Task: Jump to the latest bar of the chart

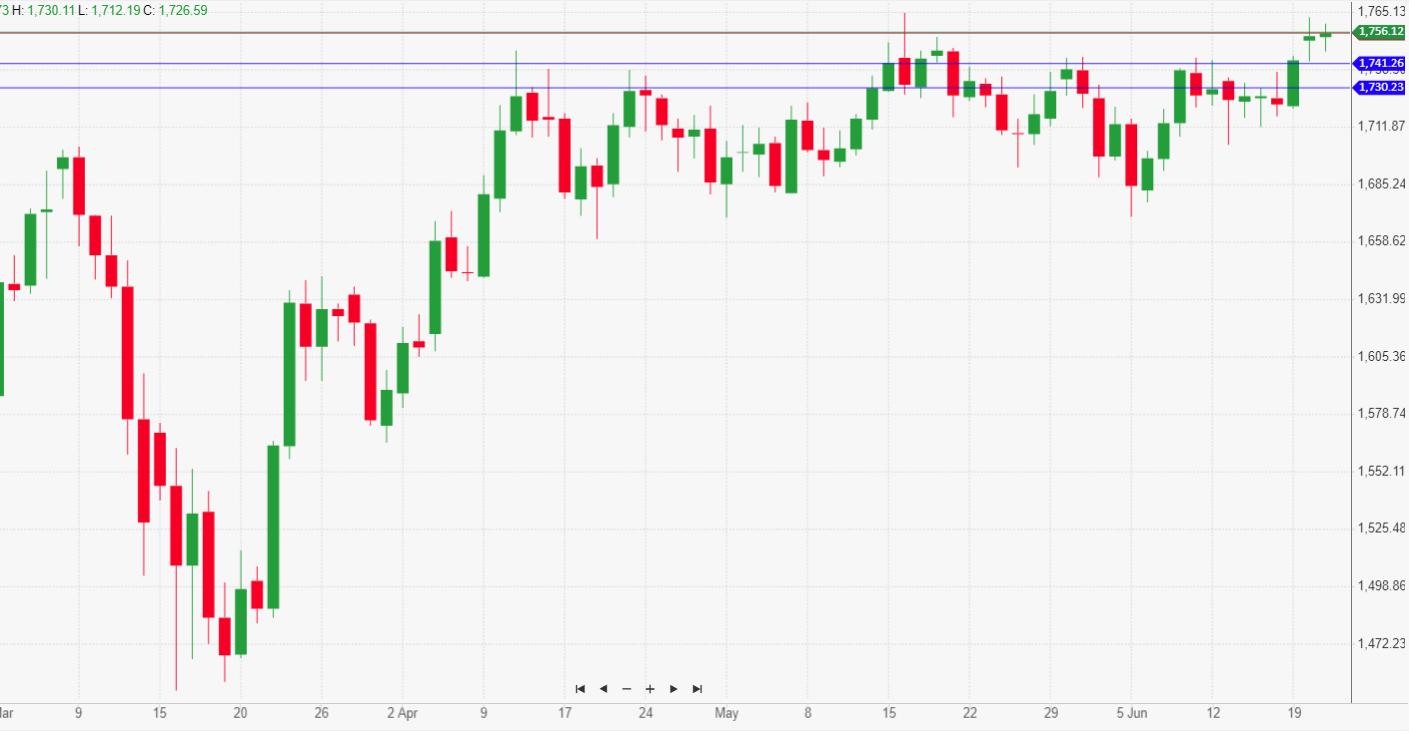Action: 697,689
